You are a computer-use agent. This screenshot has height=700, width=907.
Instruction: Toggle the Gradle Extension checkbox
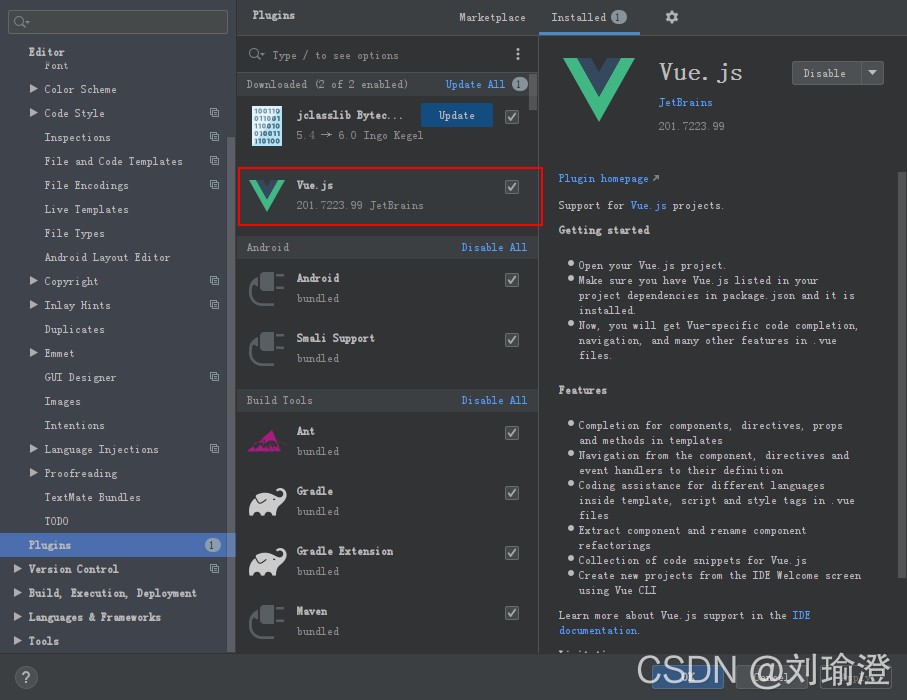tap(512, 553)
